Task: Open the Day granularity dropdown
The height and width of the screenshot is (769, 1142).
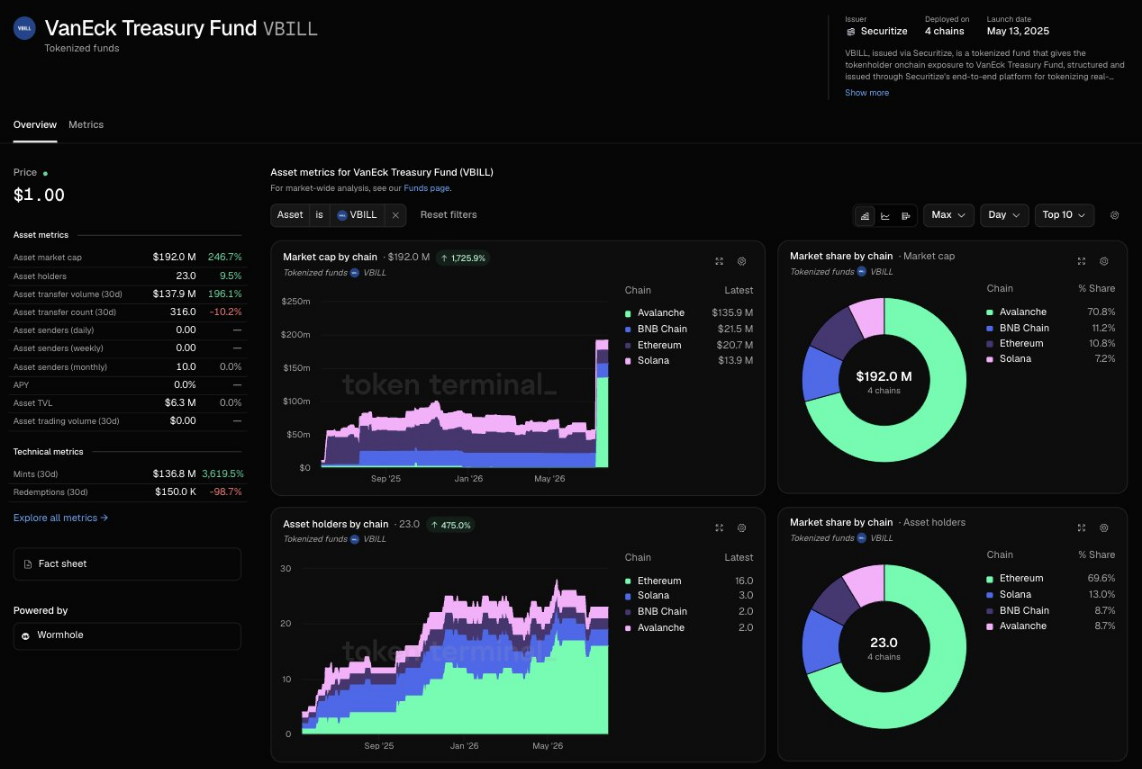Action: 1004,215
